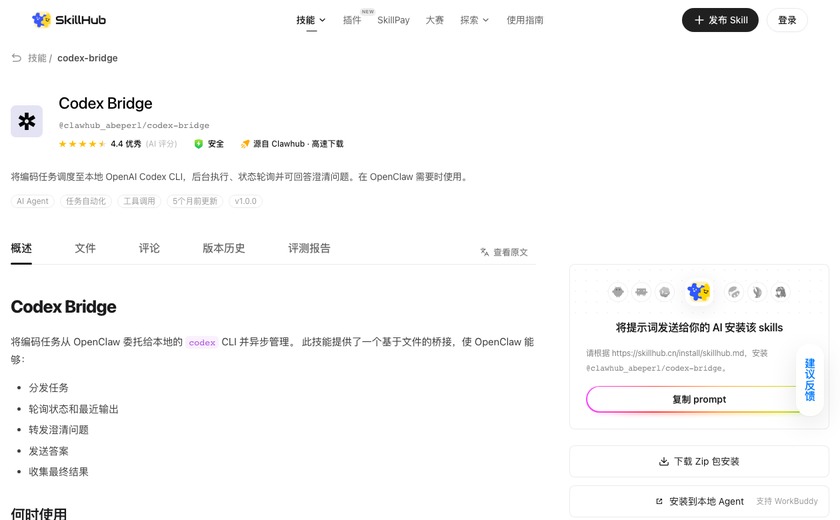
Task: Click the inline codex code label
Action: (x=202, y=342)
